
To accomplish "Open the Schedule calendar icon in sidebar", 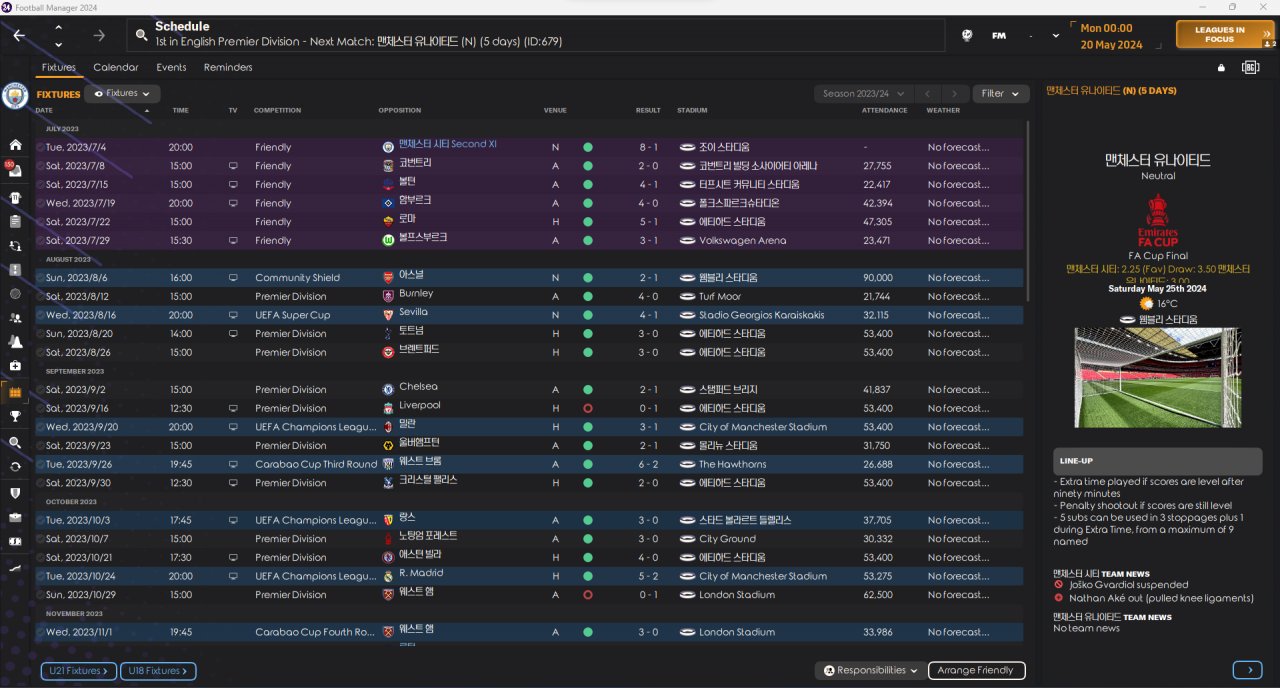I will point(15,391).
